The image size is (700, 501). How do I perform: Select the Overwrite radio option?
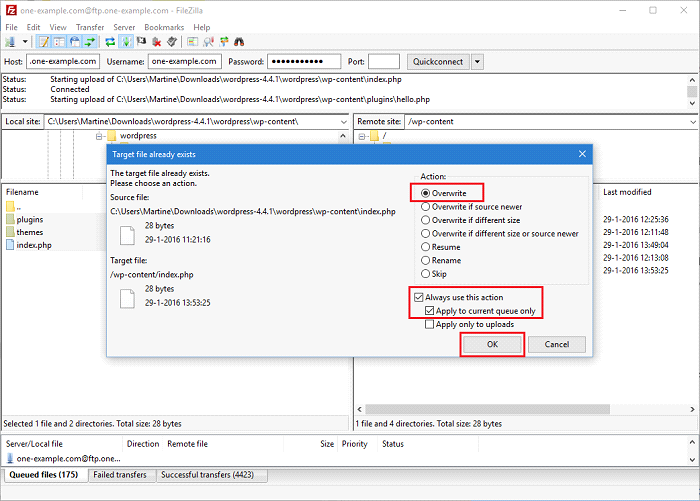[x=426, y=192]
